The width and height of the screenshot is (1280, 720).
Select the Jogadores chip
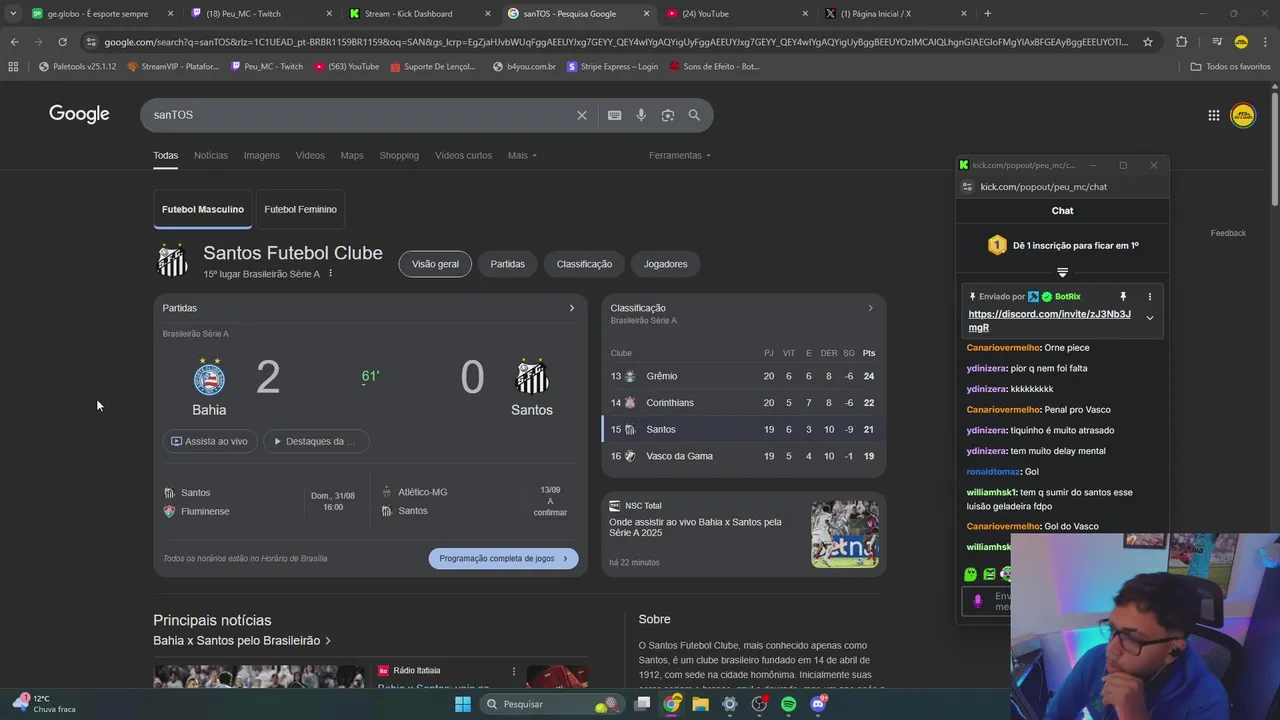tap(666, 264)
